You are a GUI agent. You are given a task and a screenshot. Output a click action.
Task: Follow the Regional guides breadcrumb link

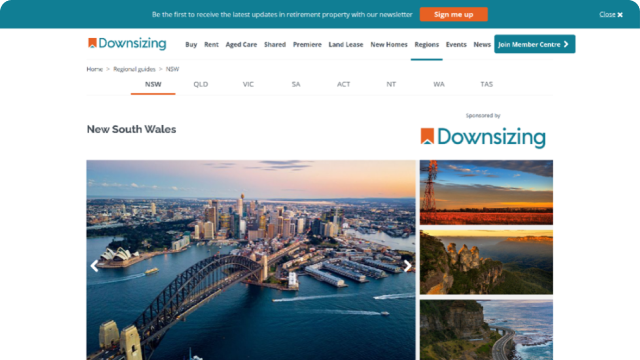point(134,69)
